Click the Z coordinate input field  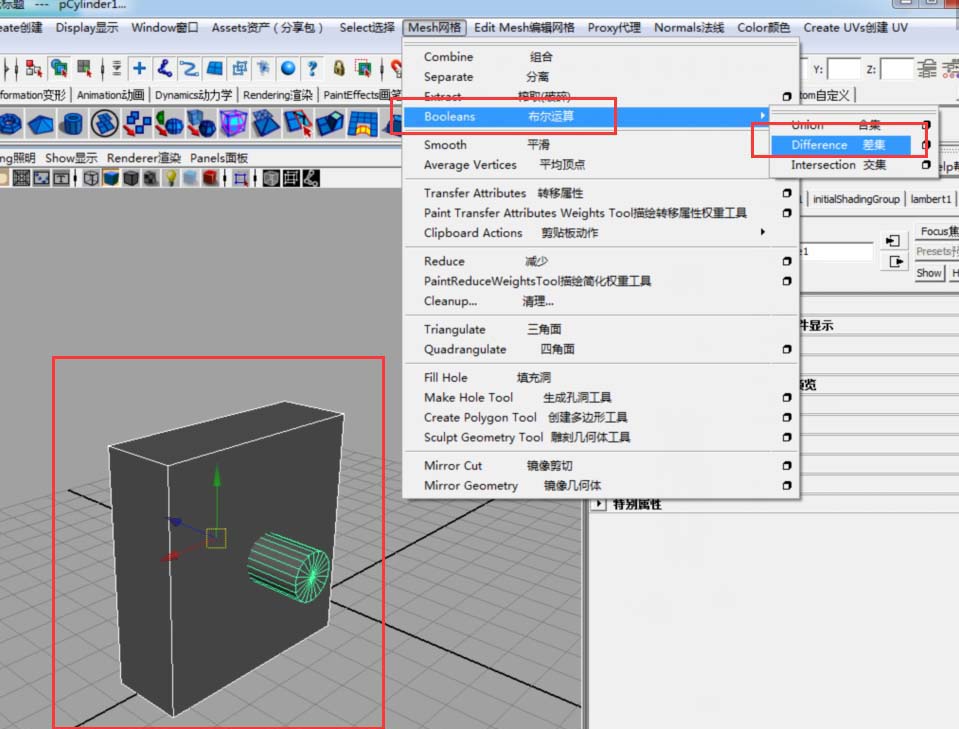[897, 69]
